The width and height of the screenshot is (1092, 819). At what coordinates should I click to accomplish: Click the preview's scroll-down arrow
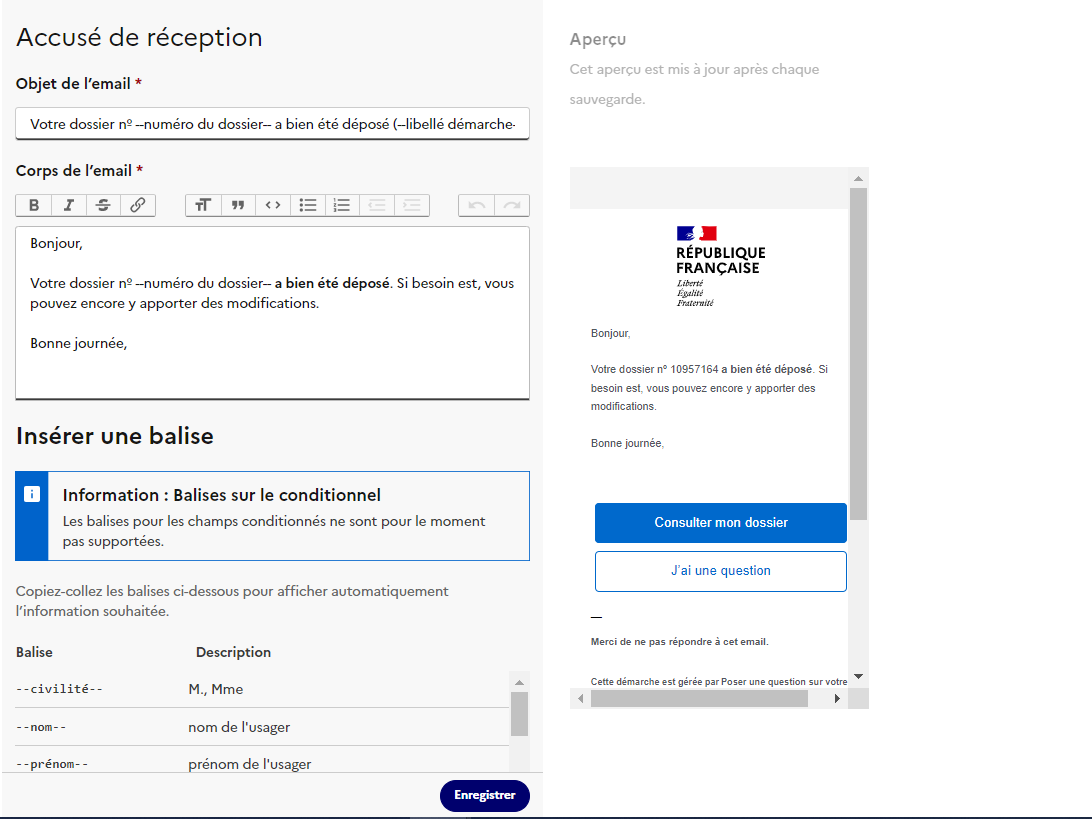(858, 676)
